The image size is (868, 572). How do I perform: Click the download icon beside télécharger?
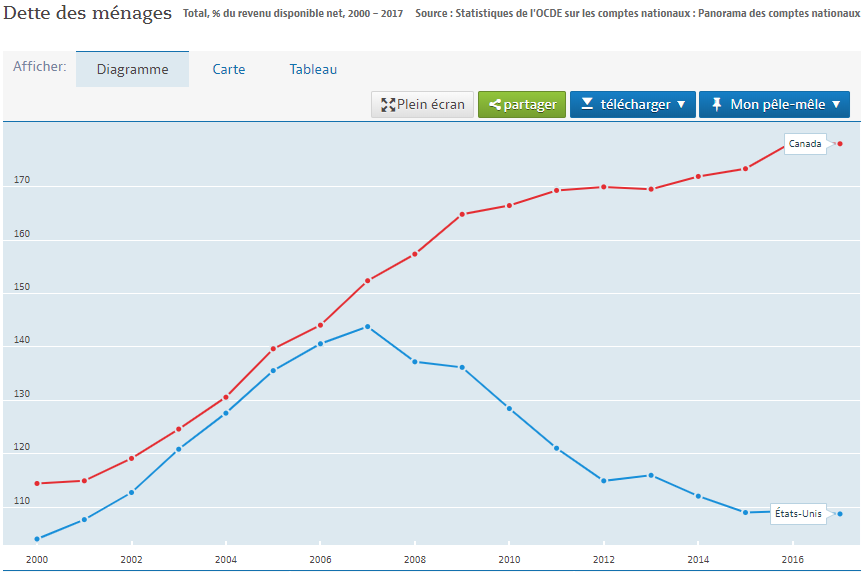pyautogui.click(x=587, y=104)
